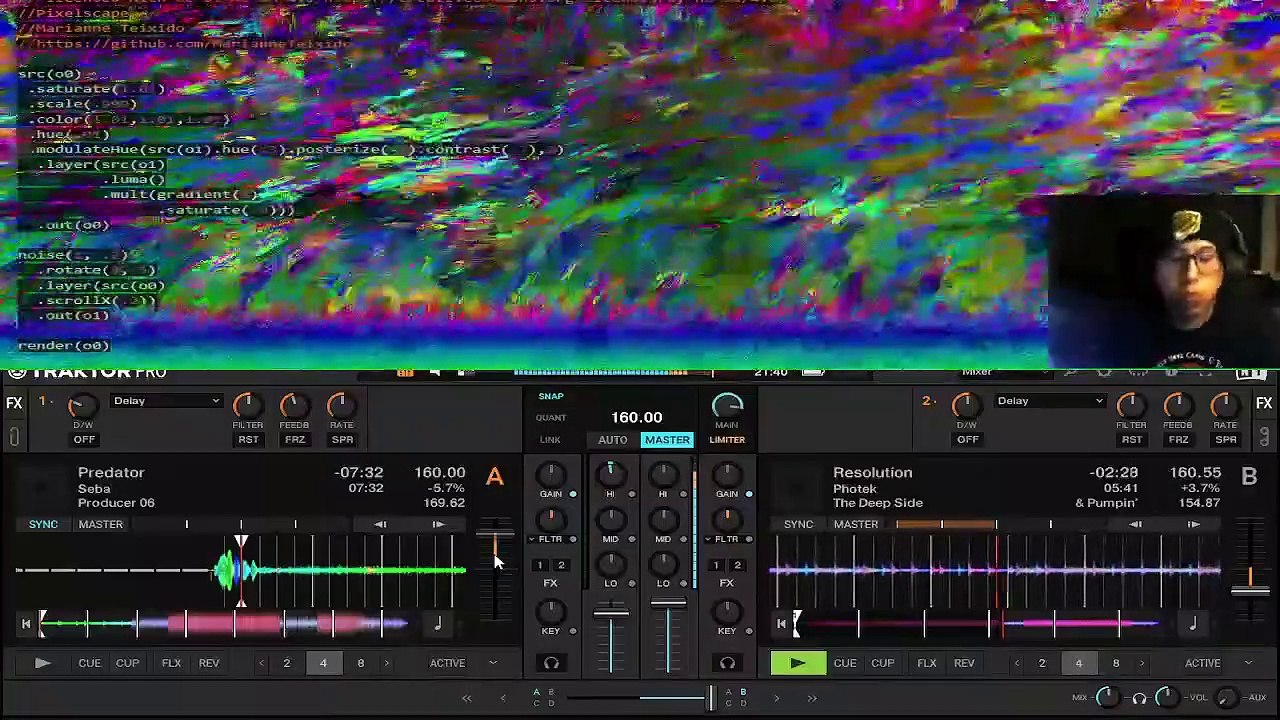Toggle the main LIMITER
The image size is (1280, 720).
(x=727, y=440)
